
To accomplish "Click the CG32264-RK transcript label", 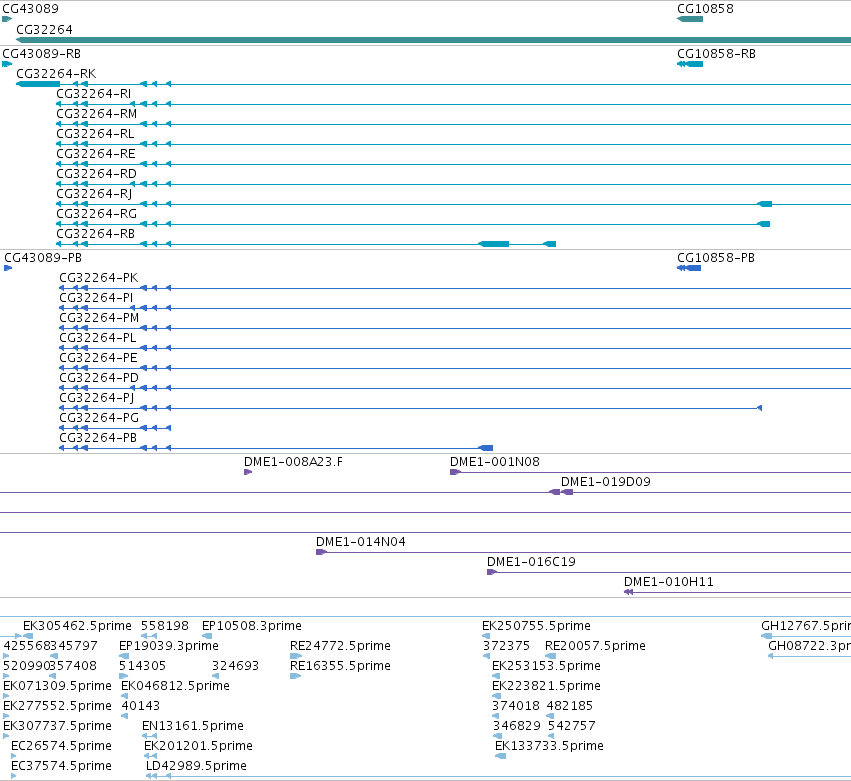I will [x=56, y=74].
